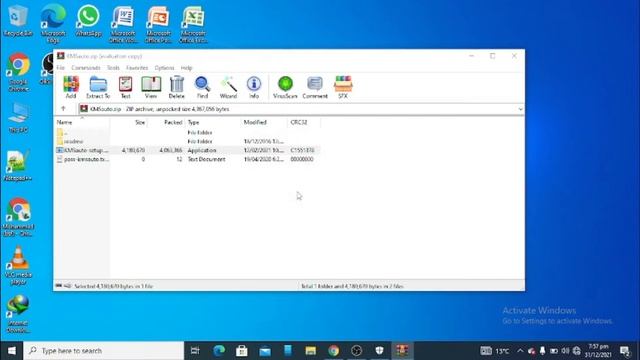The height and width of the screenshot is (360, 640).
Task: Click the Add toolbar button in WinRAR
Action: (71, 87)
